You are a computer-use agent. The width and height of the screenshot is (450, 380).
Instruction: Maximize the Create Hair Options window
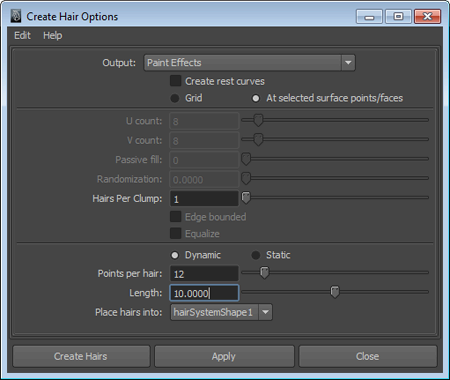(398, 16)
